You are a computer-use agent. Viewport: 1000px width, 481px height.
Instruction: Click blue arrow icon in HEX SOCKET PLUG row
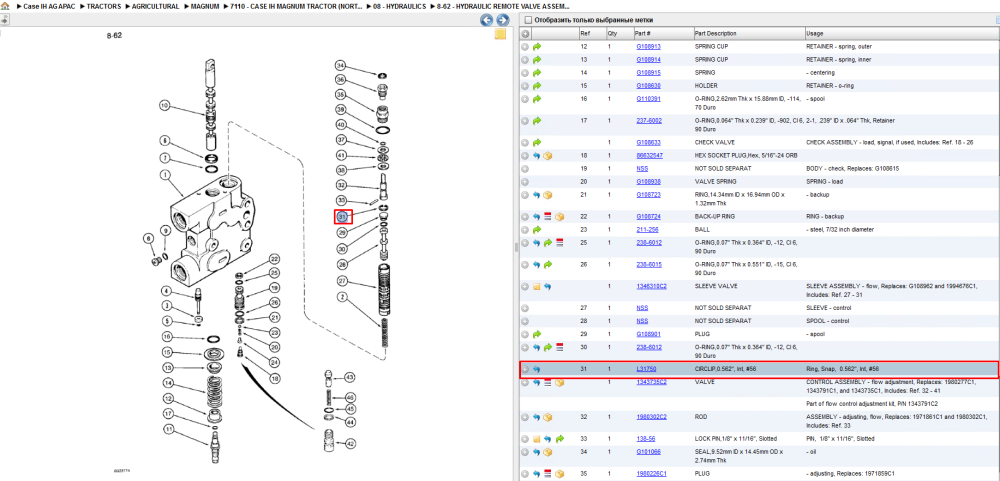[537, 156]
